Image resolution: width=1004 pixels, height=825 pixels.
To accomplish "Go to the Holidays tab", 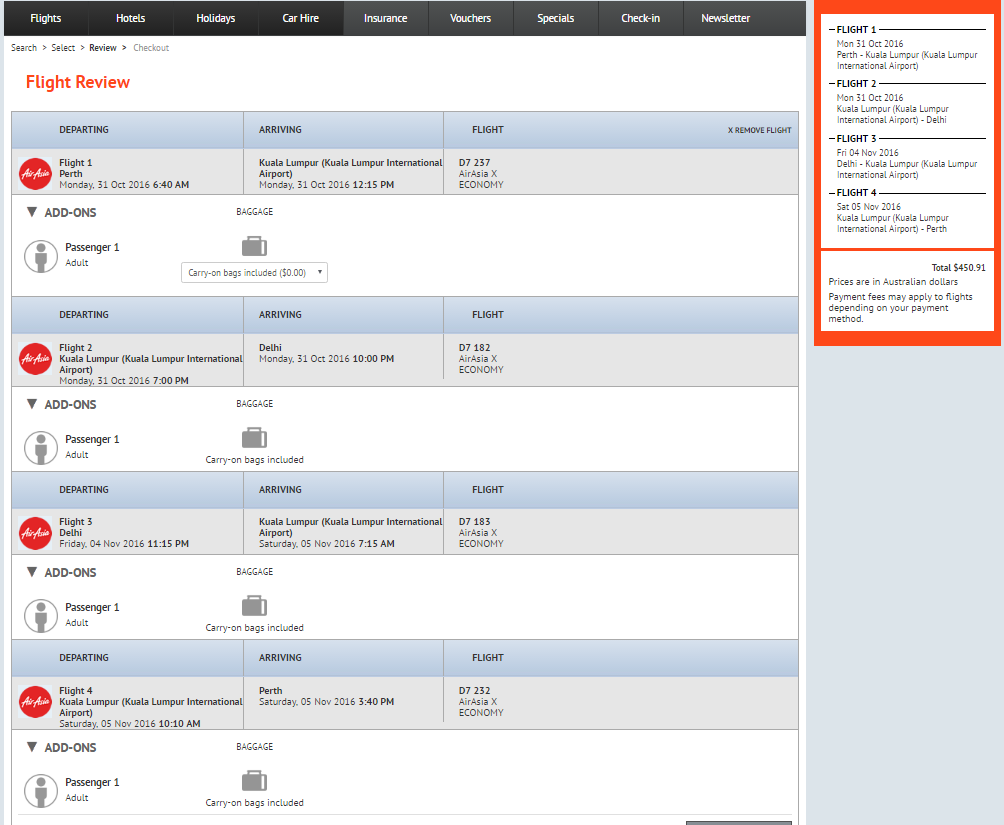I will pyautogui.click(x=216, y=18).
